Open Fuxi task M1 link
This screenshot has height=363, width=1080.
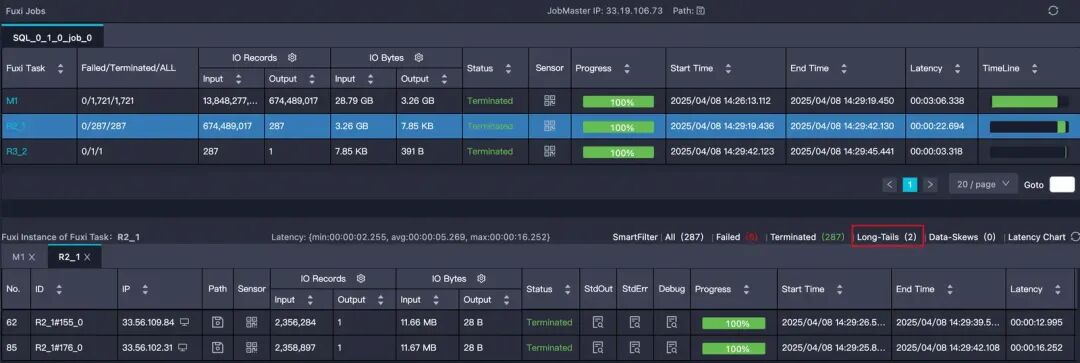coord(12,101)
